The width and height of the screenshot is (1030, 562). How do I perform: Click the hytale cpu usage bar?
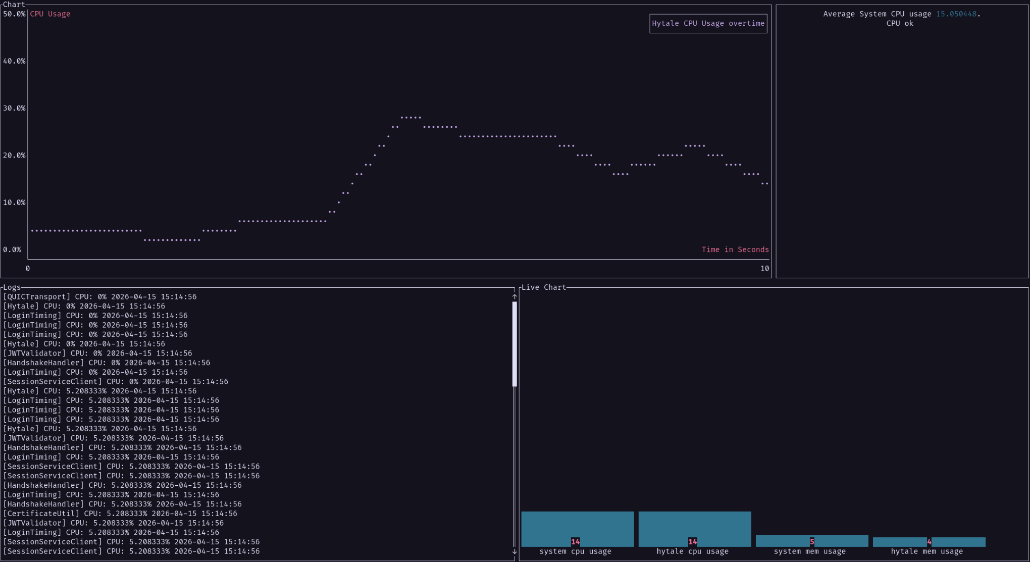coord(694,529)
